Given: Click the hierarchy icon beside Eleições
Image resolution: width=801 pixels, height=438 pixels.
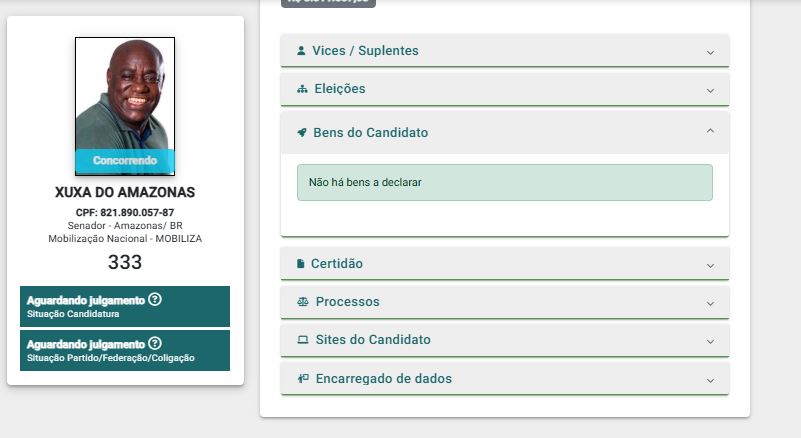Looking at the screenshot, I should coord(302,89).
